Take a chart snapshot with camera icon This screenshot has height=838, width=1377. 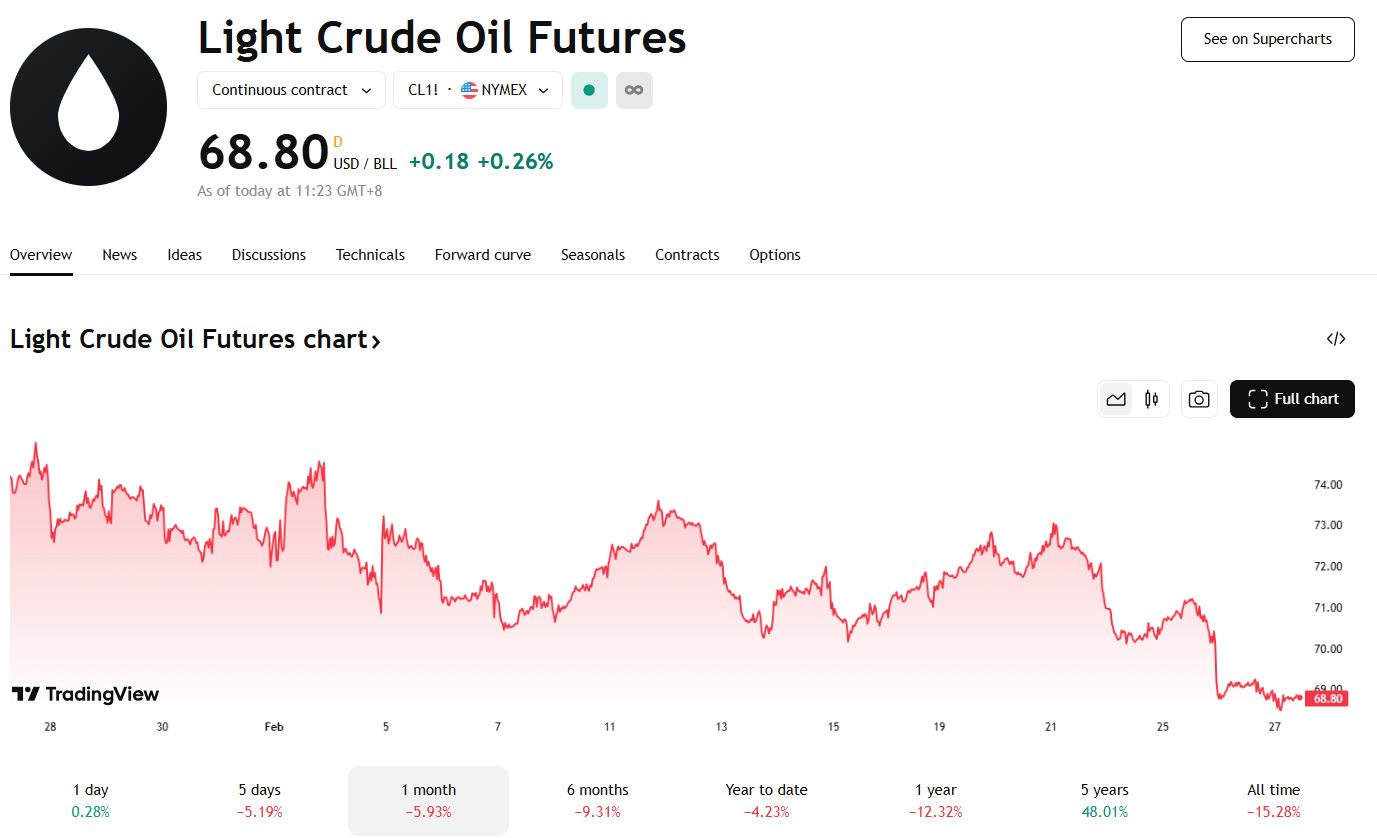[1199, 399]
